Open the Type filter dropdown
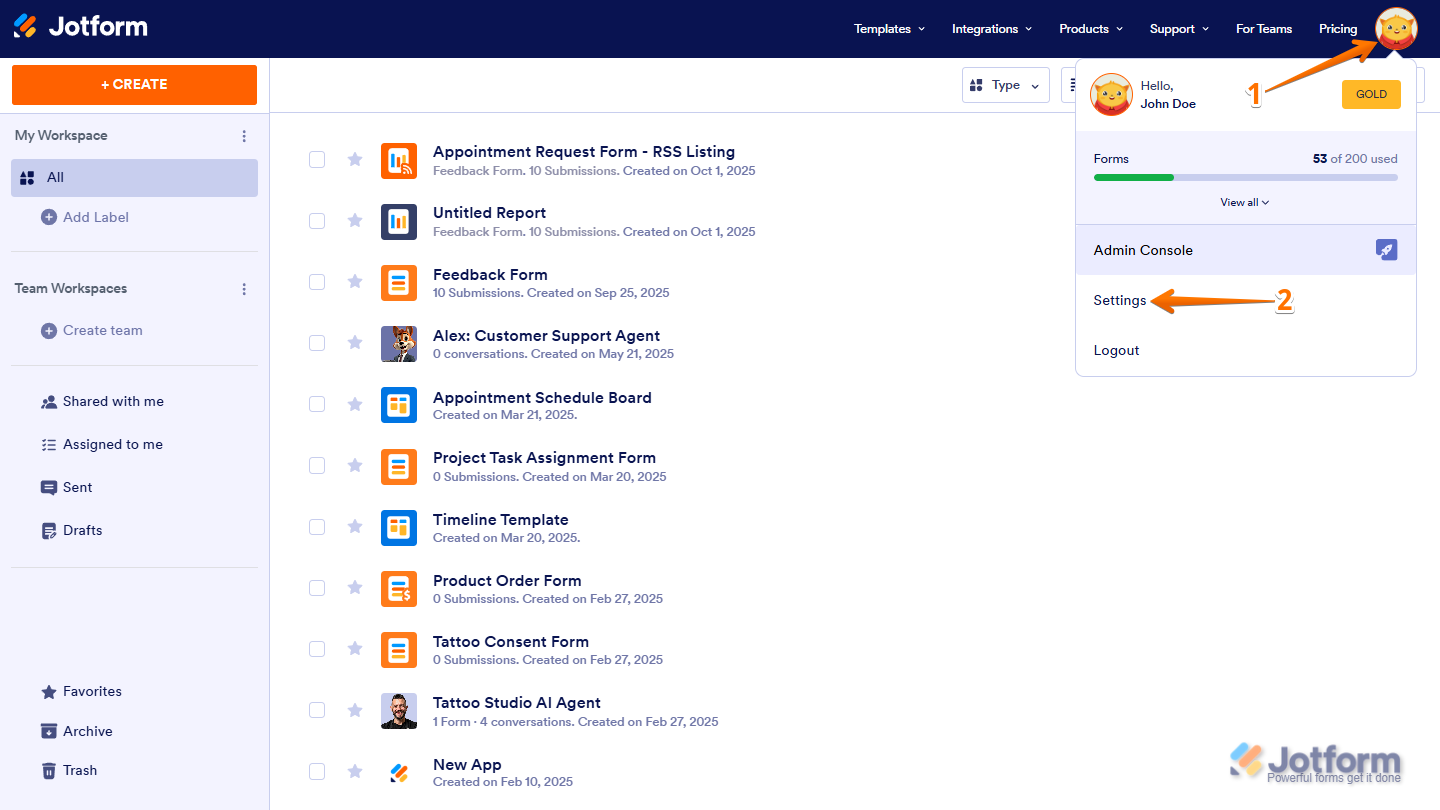The image size is (1440, 810). pos(1005,85)
